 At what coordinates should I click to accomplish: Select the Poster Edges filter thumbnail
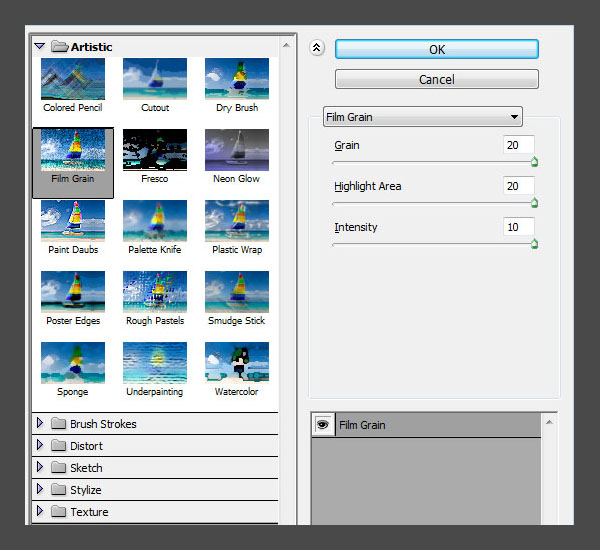[73, 292]
